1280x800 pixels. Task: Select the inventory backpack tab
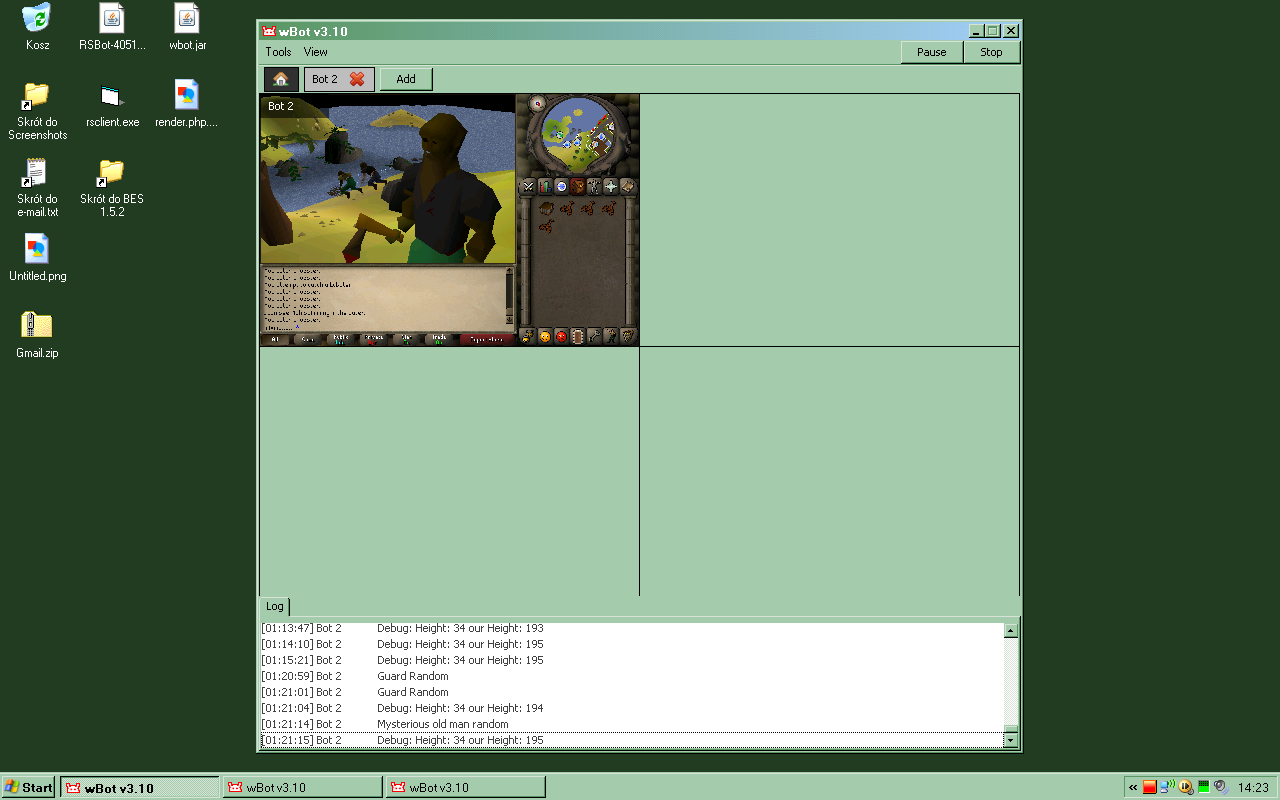(578, 187)
